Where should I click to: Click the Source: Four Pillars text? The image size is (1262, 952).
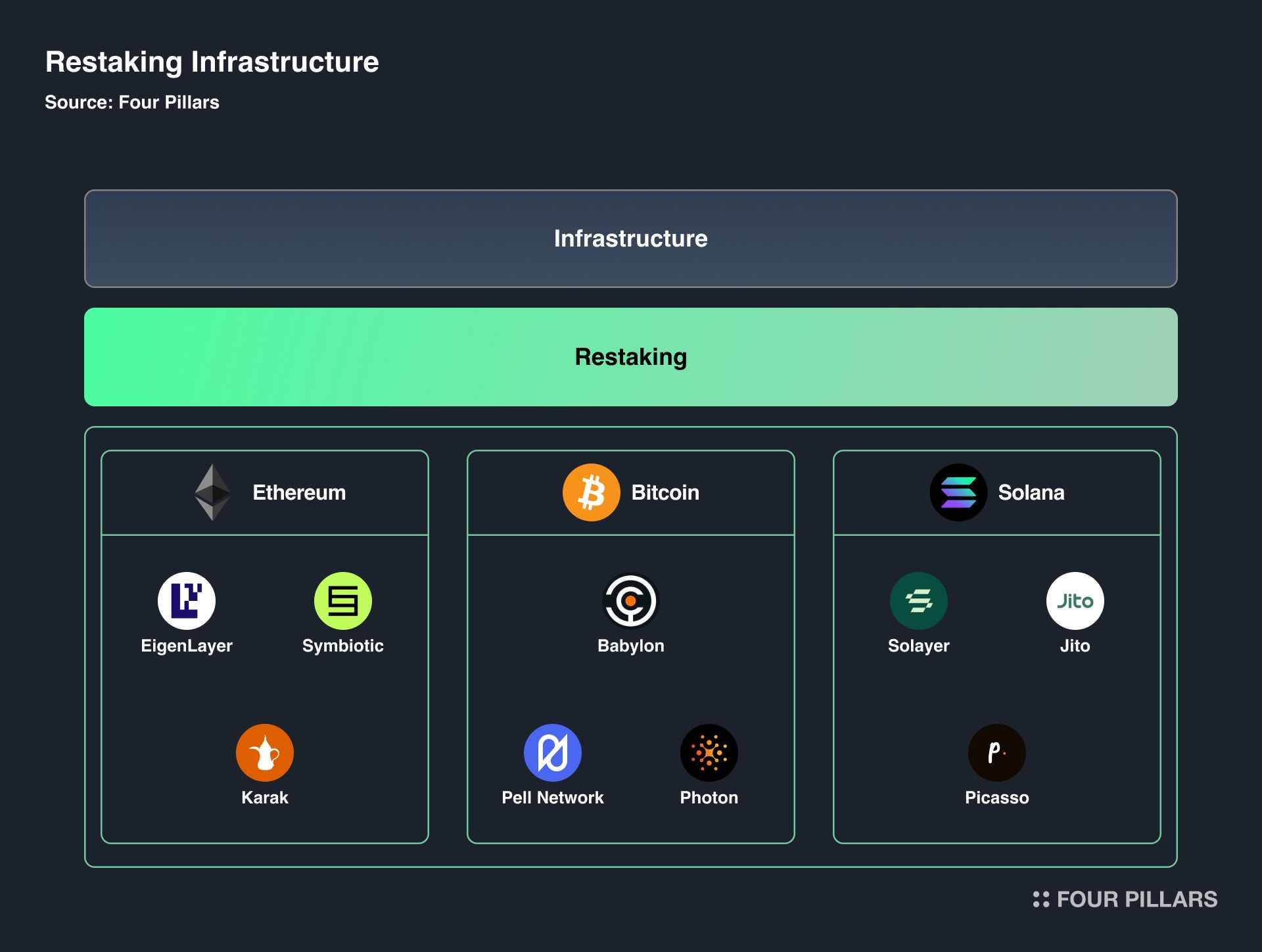[x=132, y=103]
